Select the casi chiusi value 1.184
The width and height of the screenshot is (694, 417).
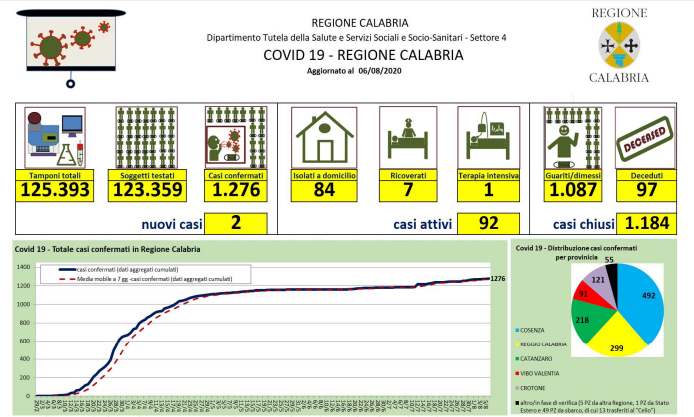(642, 223)
